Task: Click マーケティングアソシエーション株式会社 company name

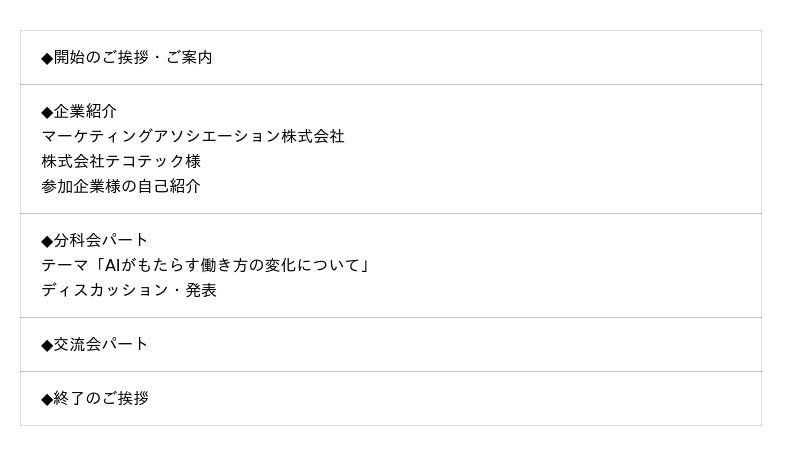Action: [x=193, y=136]
